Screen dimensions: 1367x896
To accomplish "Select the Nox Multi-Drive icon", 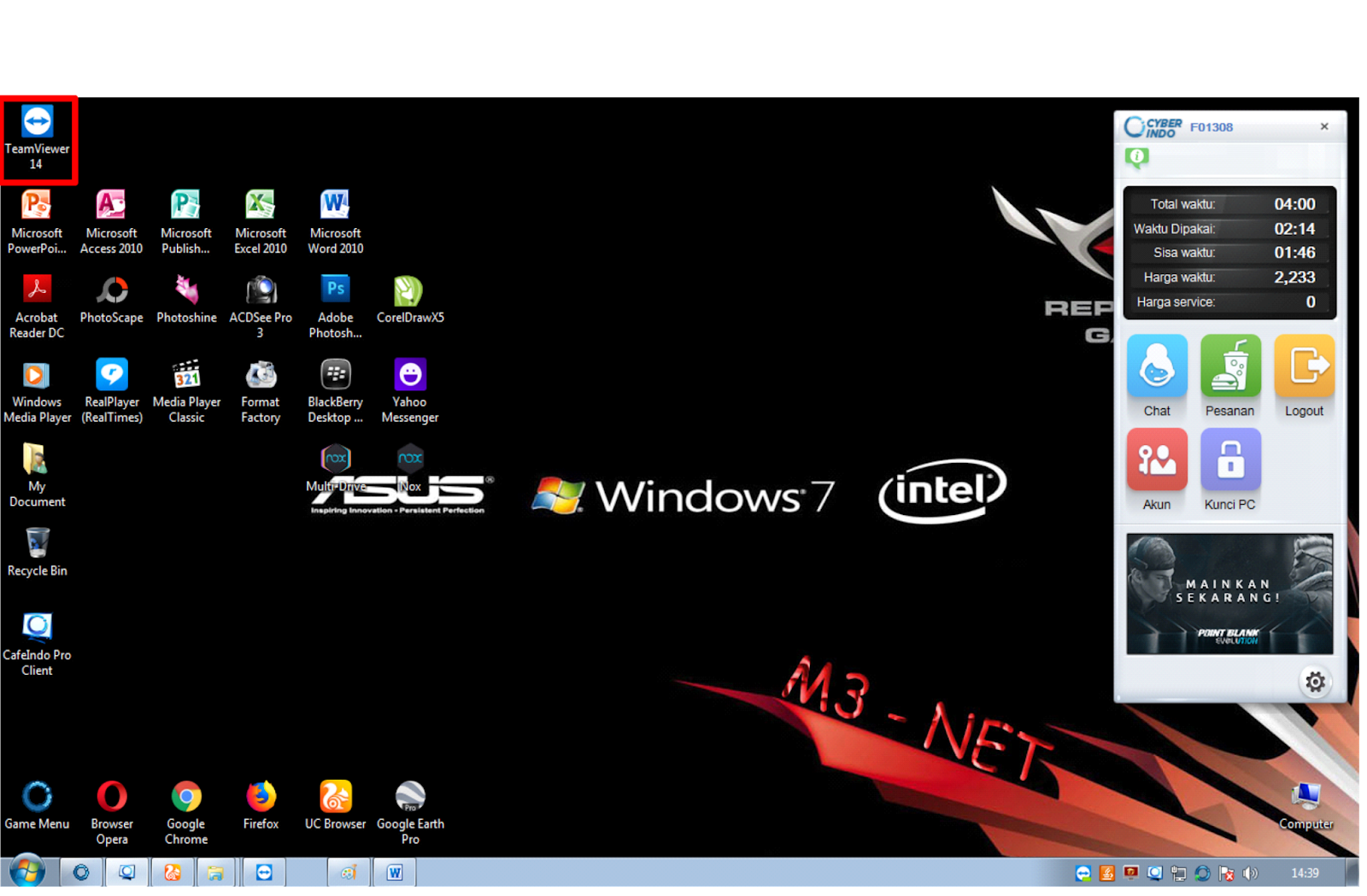I will 336,468.
